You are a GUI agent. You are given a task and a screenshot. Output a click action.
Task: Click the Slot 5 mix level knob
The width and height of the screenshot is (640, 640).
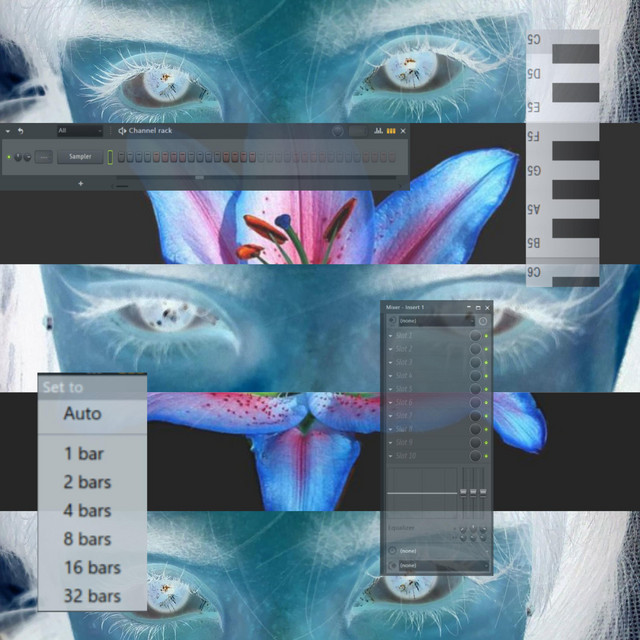coord(475,389)
